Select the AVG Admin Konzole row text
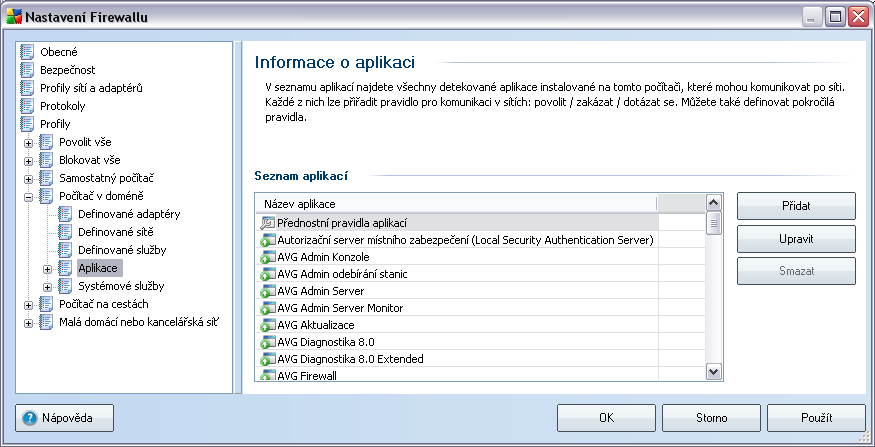Image resolution: width=875 pixels, height=447 pixels. (x=323, y=257)
